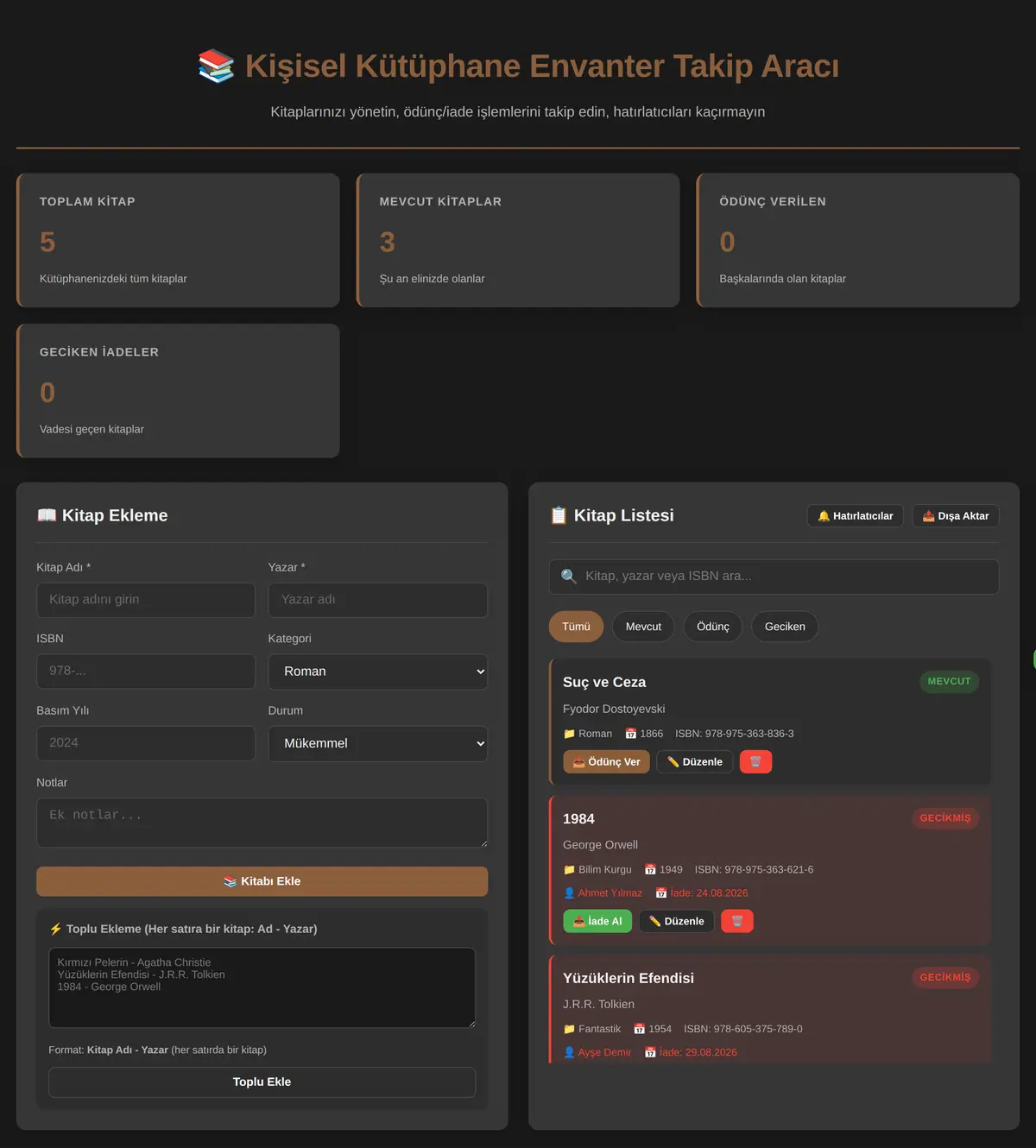This screenshot has height=1148, width=1036.
Task: Click the Ödünç Verilen stat card
Action: coord(858,240)
